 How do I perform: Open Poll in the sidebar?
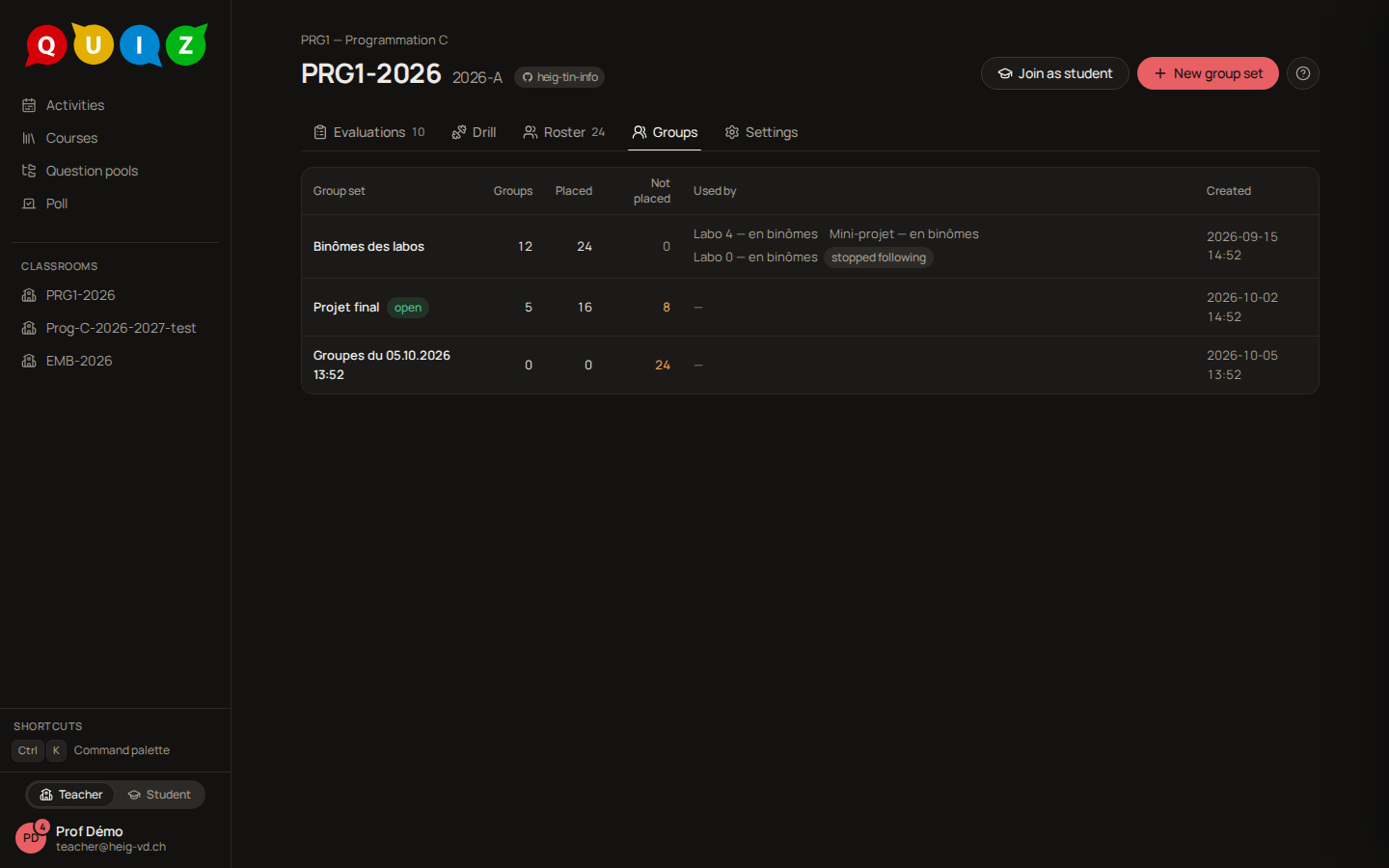[x=116, y=203]
